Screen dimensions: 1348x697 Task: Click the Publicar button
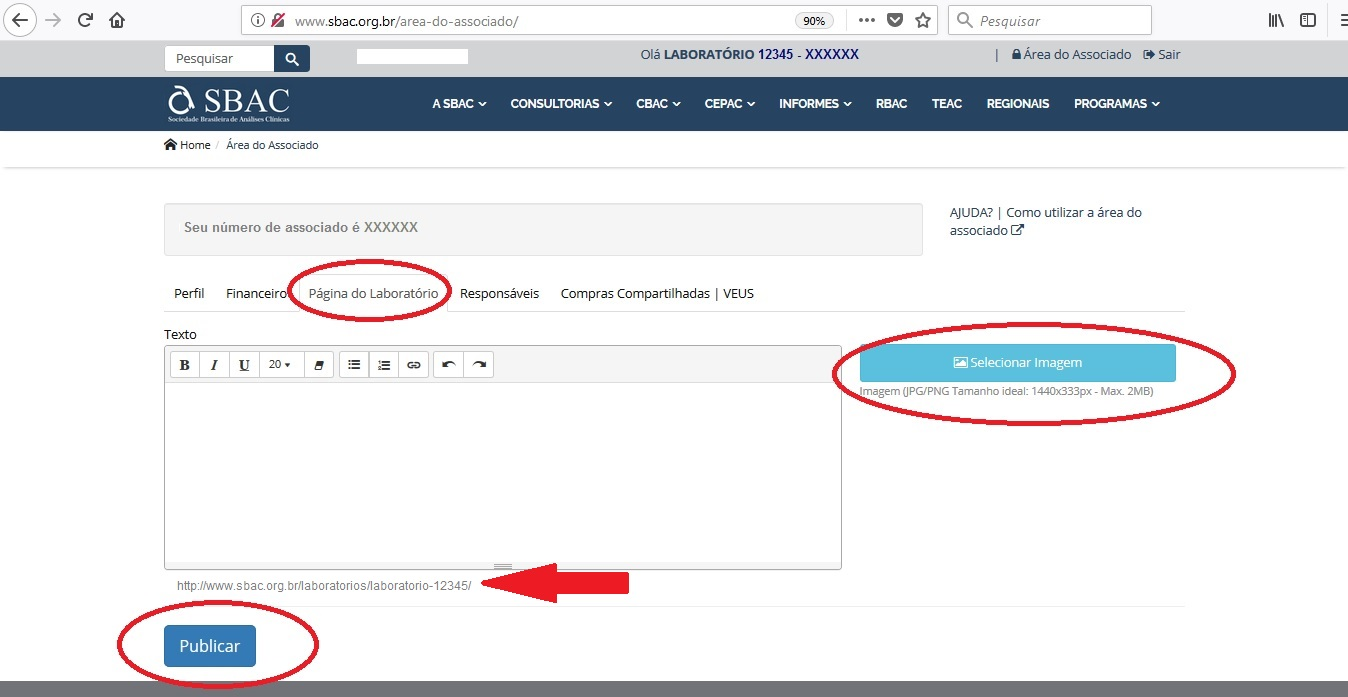click(x=210, y=646)
